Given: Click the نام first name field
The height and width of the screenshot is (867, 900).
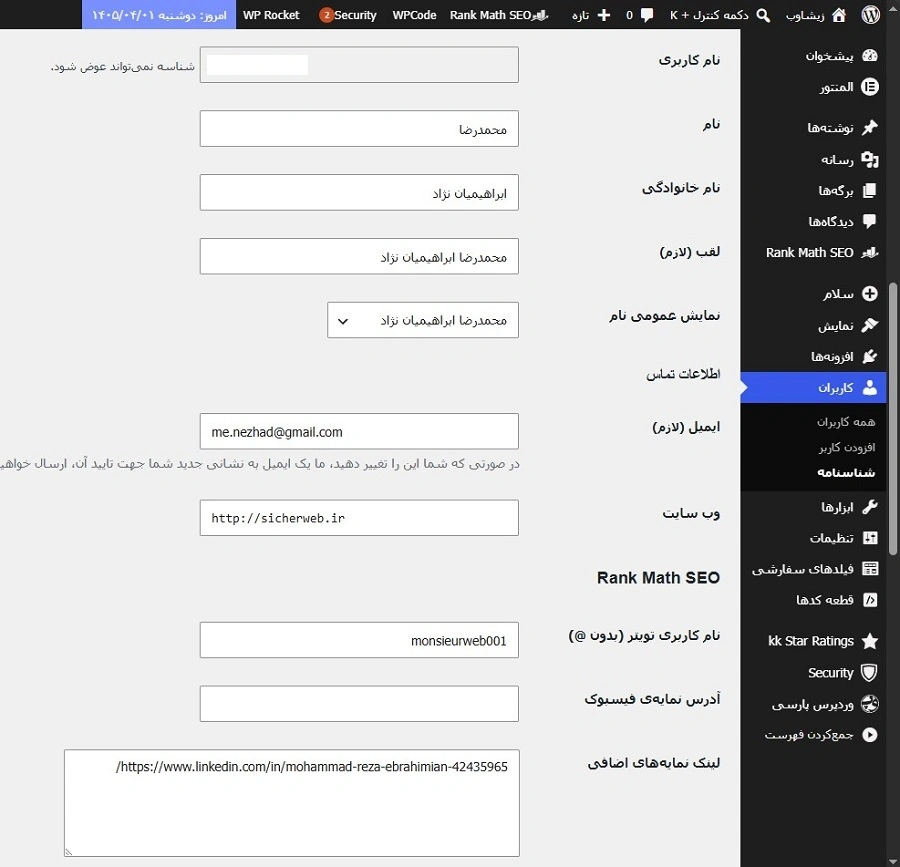Looking at the screenshot, I should click(x=359, y=129).
